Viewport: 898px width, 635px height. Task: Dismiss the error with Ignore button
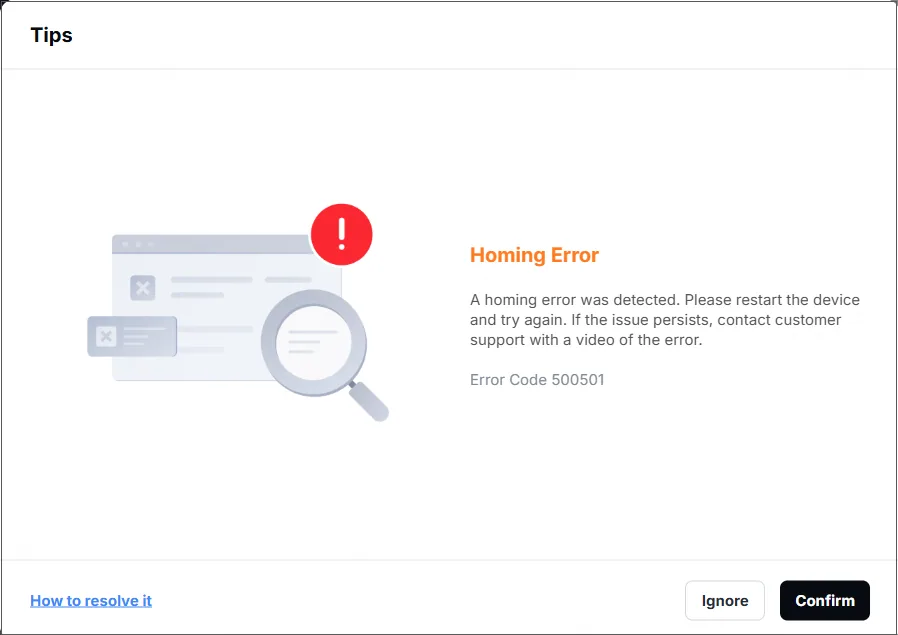coord(724,600)
